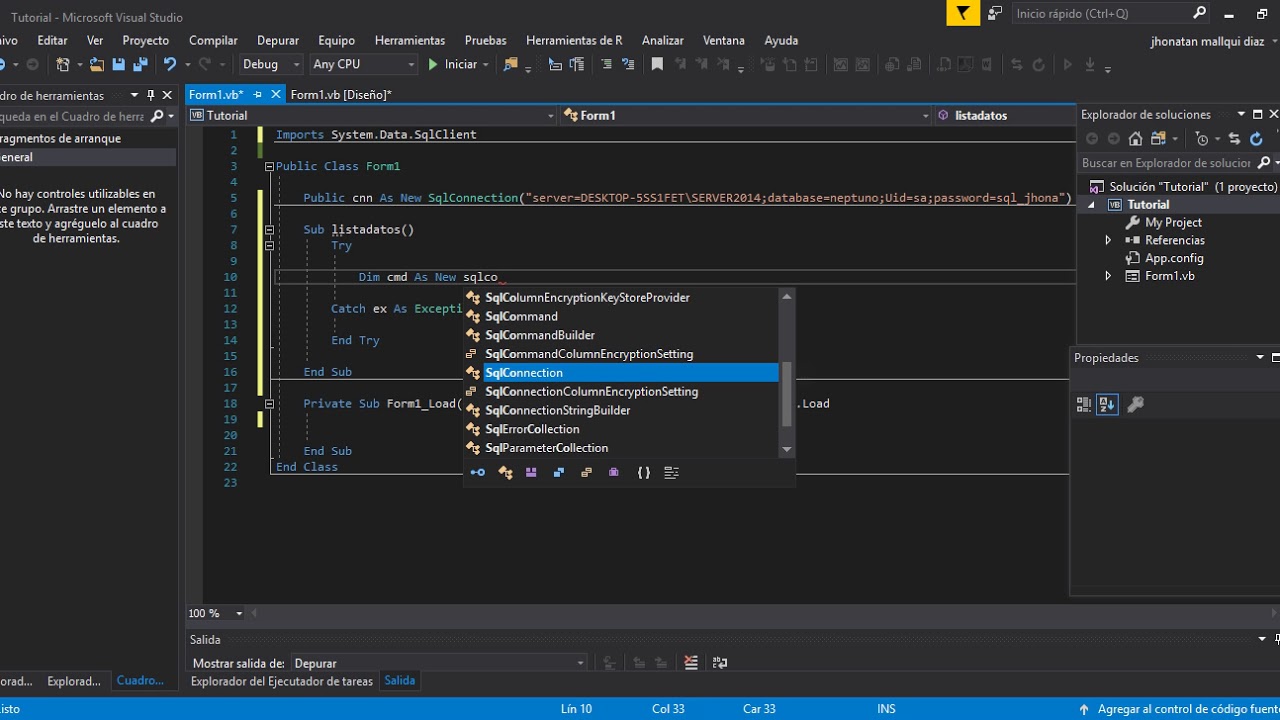Image resolution: width=1280 pixels, height=720 pixels.
Task: Expand the Referencias node in Solution Explorer
Action: [x=1108, y=240]
